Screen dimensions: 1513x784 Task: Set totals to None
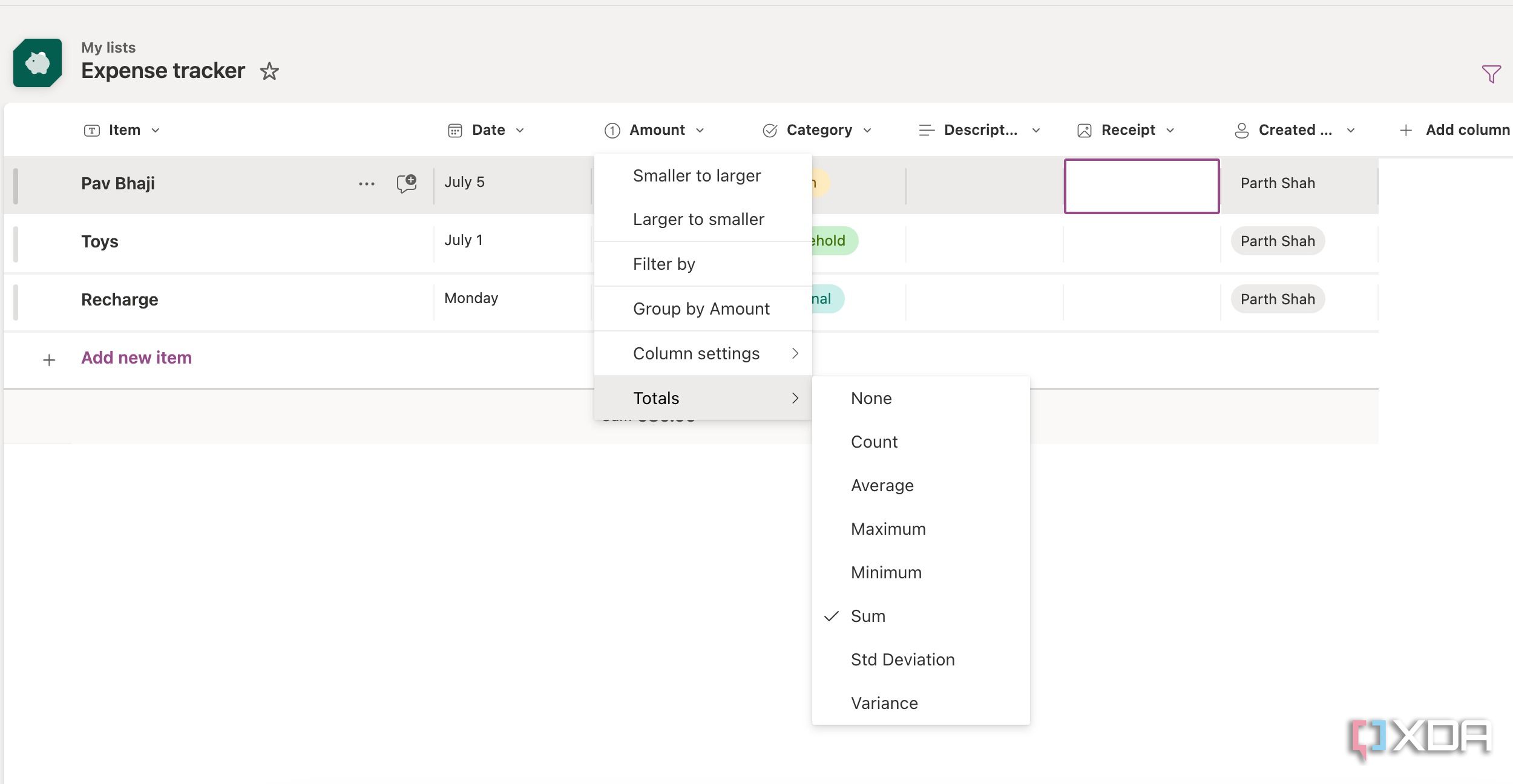[x=921, y=398]
